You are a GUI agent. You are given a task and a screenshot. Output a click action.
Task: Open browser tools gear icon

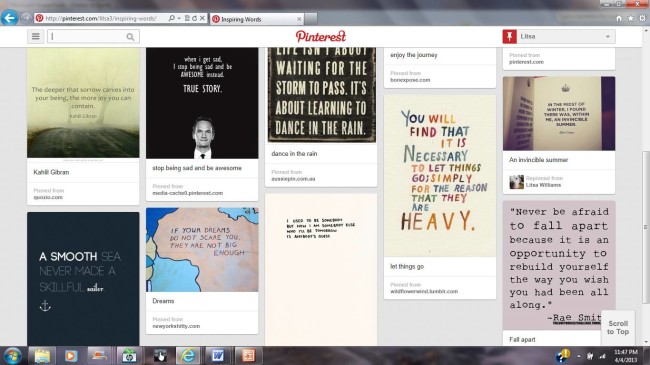pos(642,18)
